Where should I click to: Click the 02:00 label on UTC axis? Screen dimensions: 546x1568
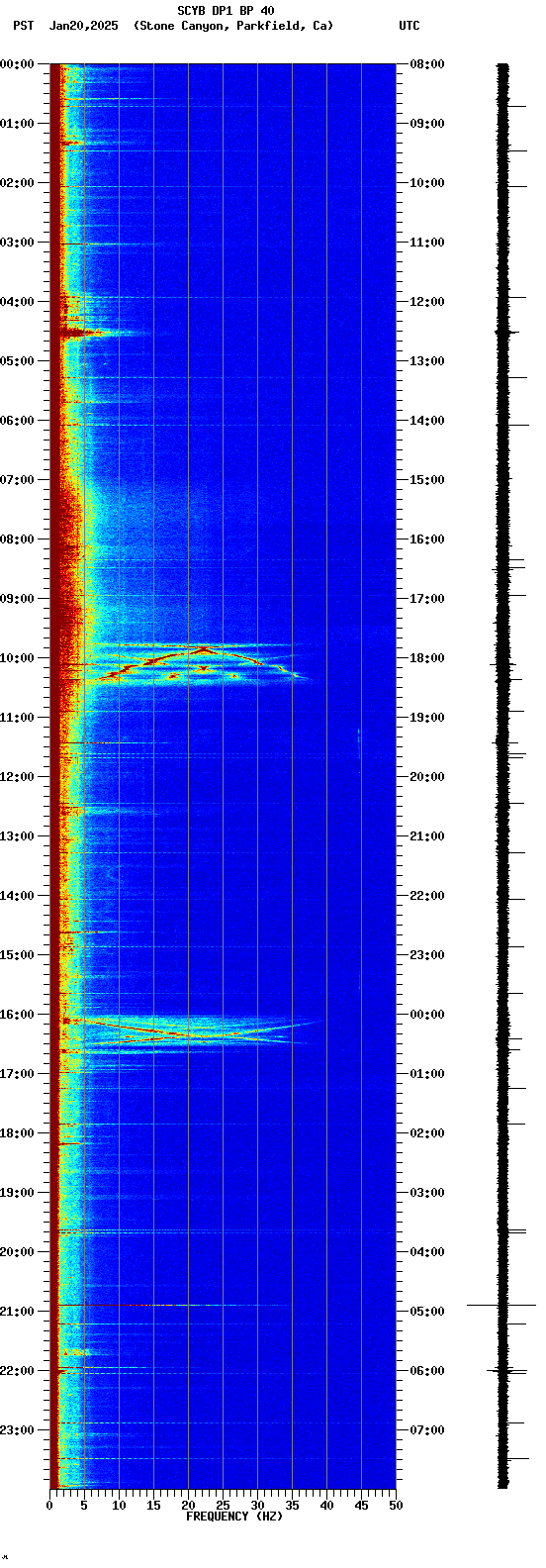pos(427,1133)
